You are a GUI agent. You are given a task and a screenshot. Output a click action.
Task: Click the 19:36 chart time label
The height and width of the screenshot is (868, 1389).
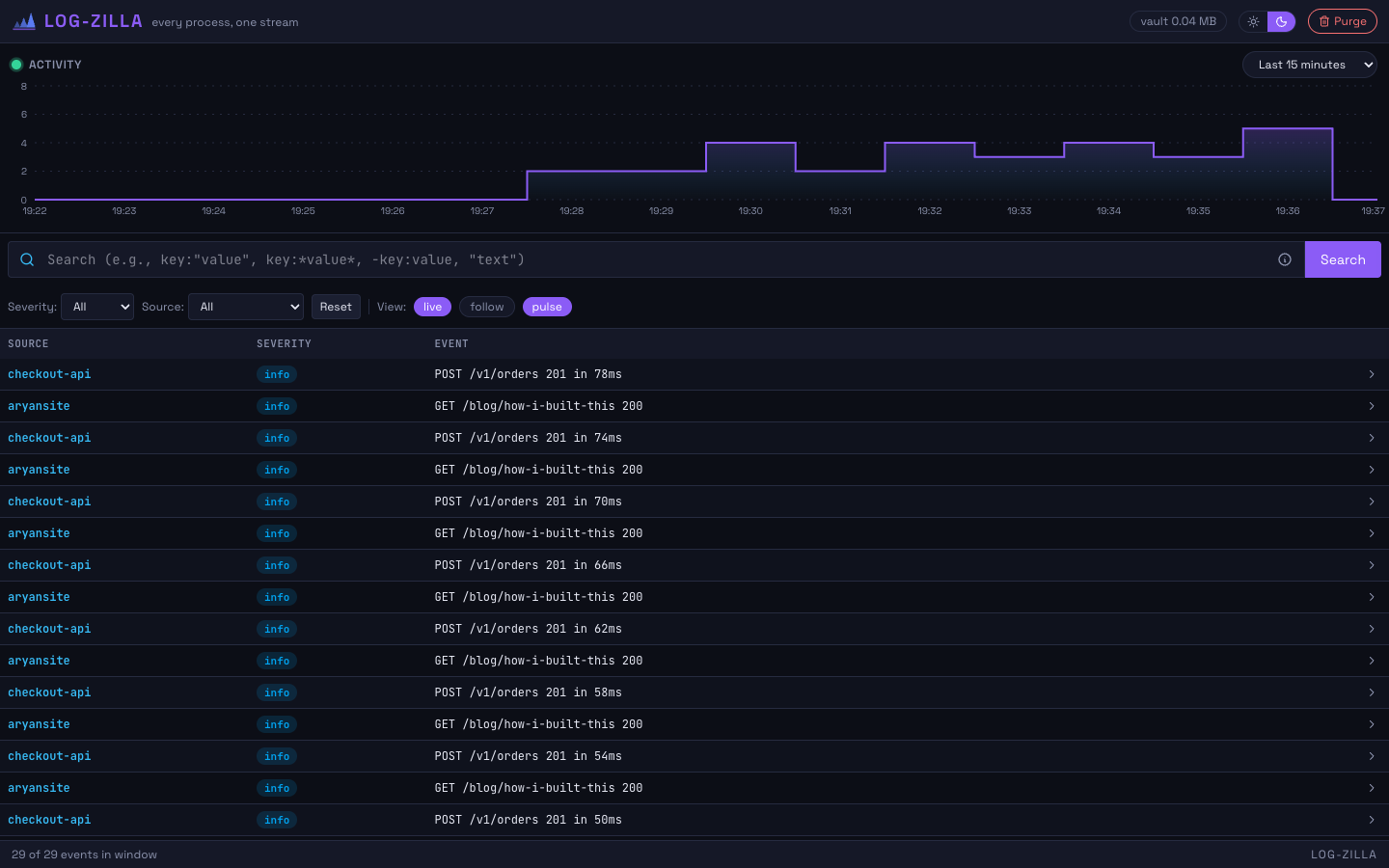click(x=1288, y=210)
